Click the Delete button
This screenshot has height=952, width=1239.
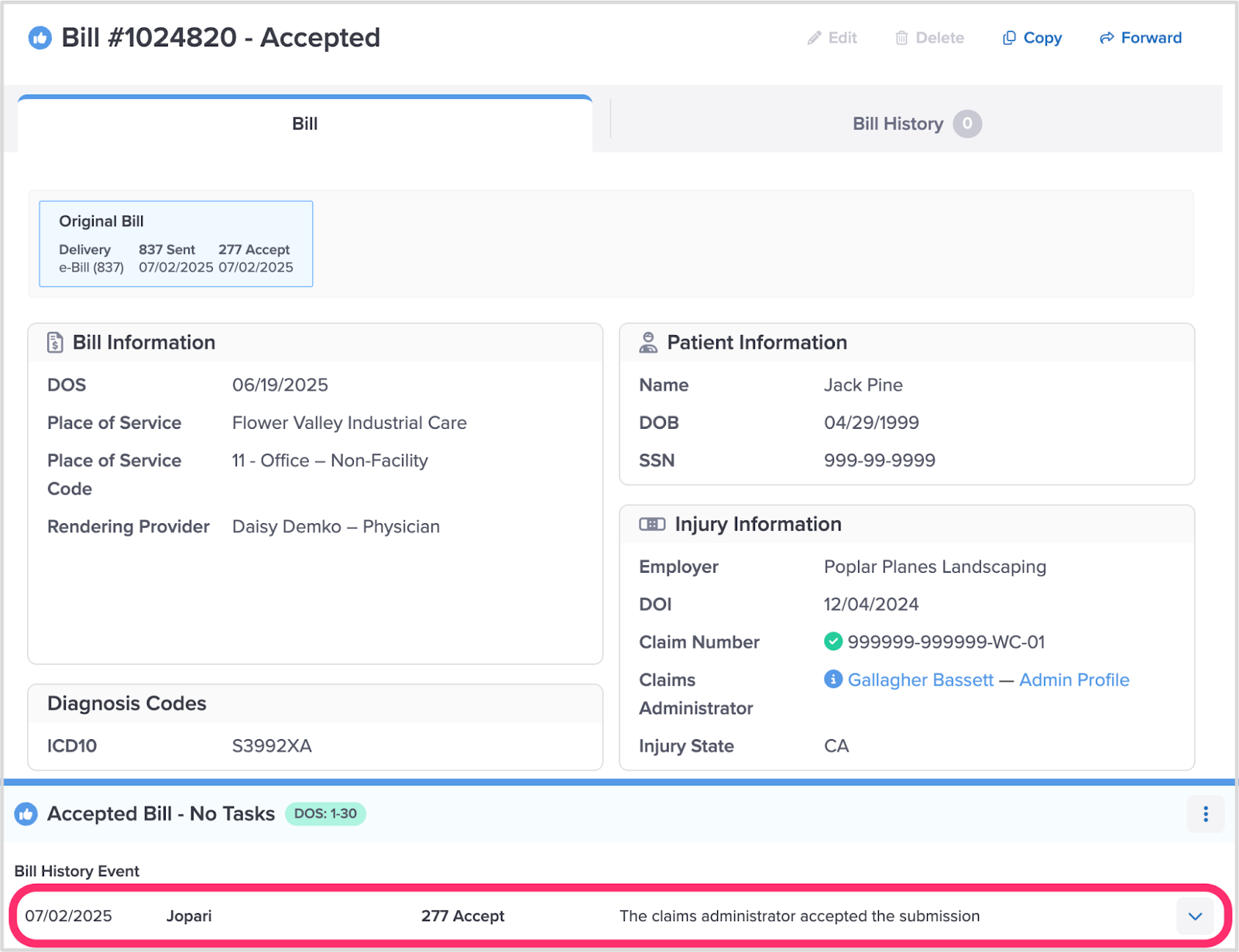pyautogui.click(x=930, y=38)
